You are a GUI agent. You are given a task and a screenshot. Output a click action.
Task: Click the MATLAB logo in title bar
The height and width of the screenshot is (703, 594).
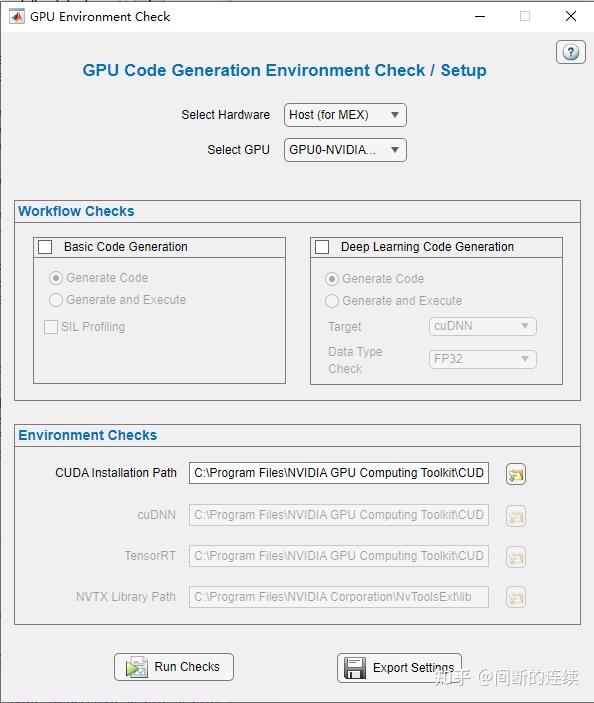(x=17, y=17)
